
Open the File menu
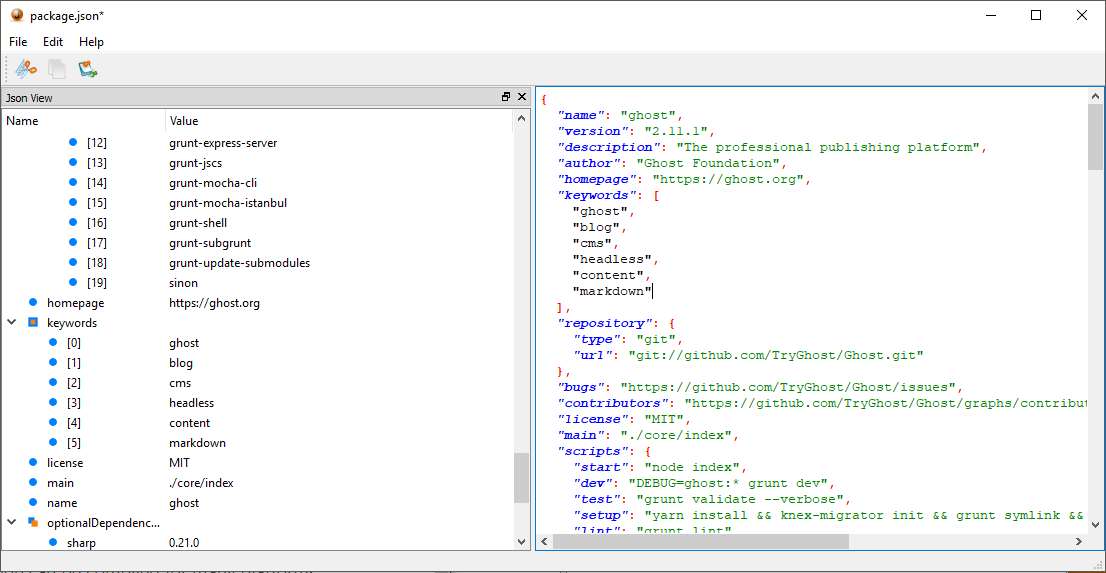(18, 42)
